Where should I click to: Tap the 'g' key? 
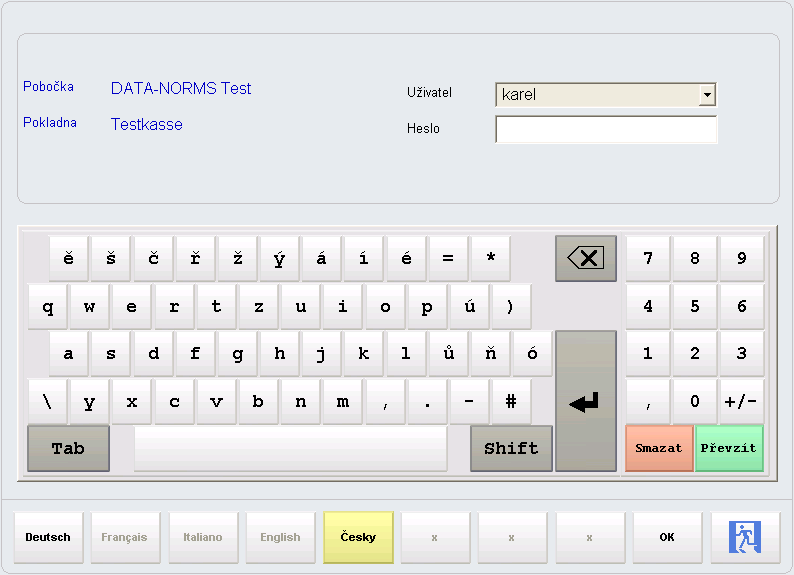pyautogui.click(x=237, y=354)
